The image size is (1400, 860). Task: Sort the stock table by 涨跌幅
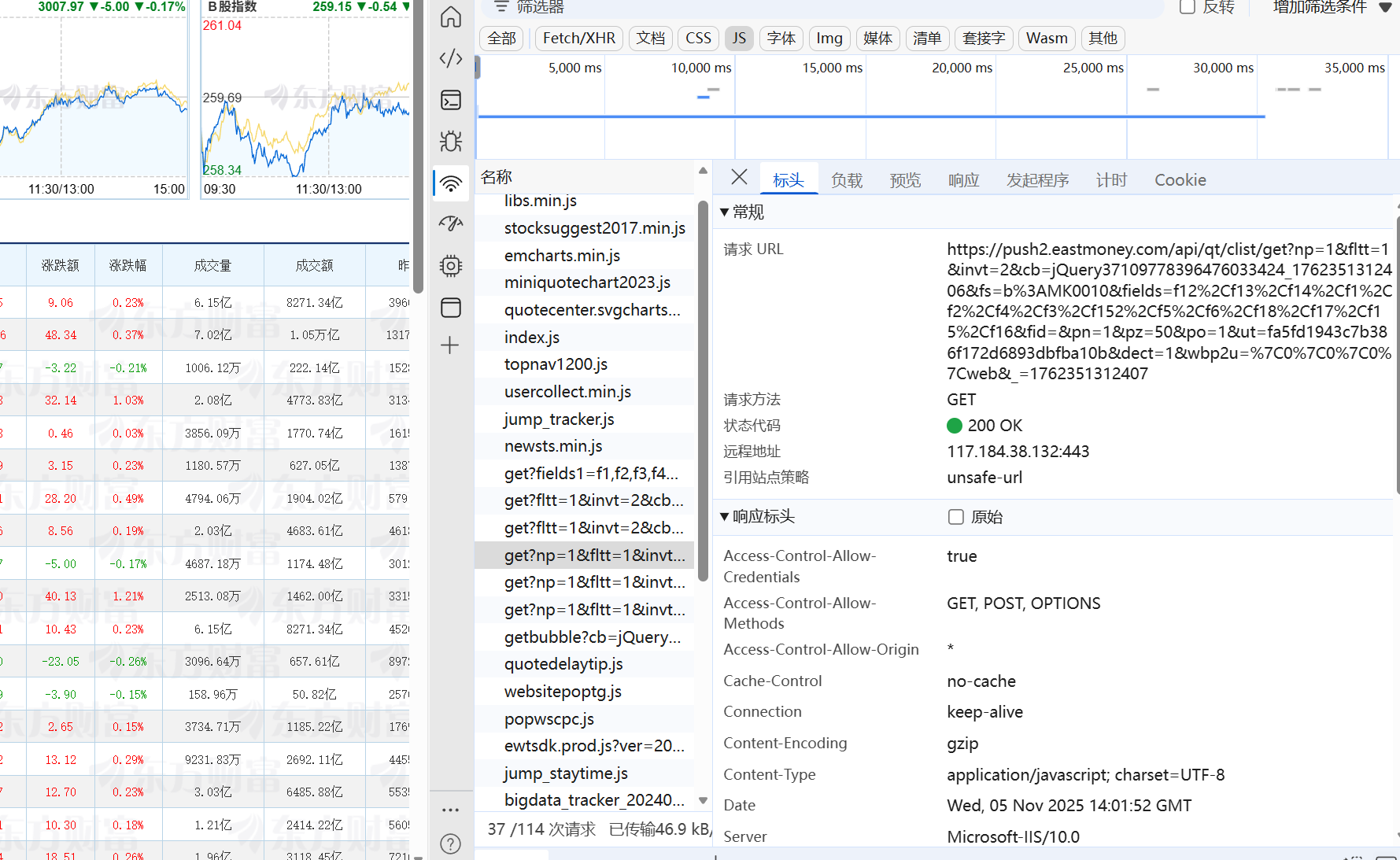(x=128, y=266)
